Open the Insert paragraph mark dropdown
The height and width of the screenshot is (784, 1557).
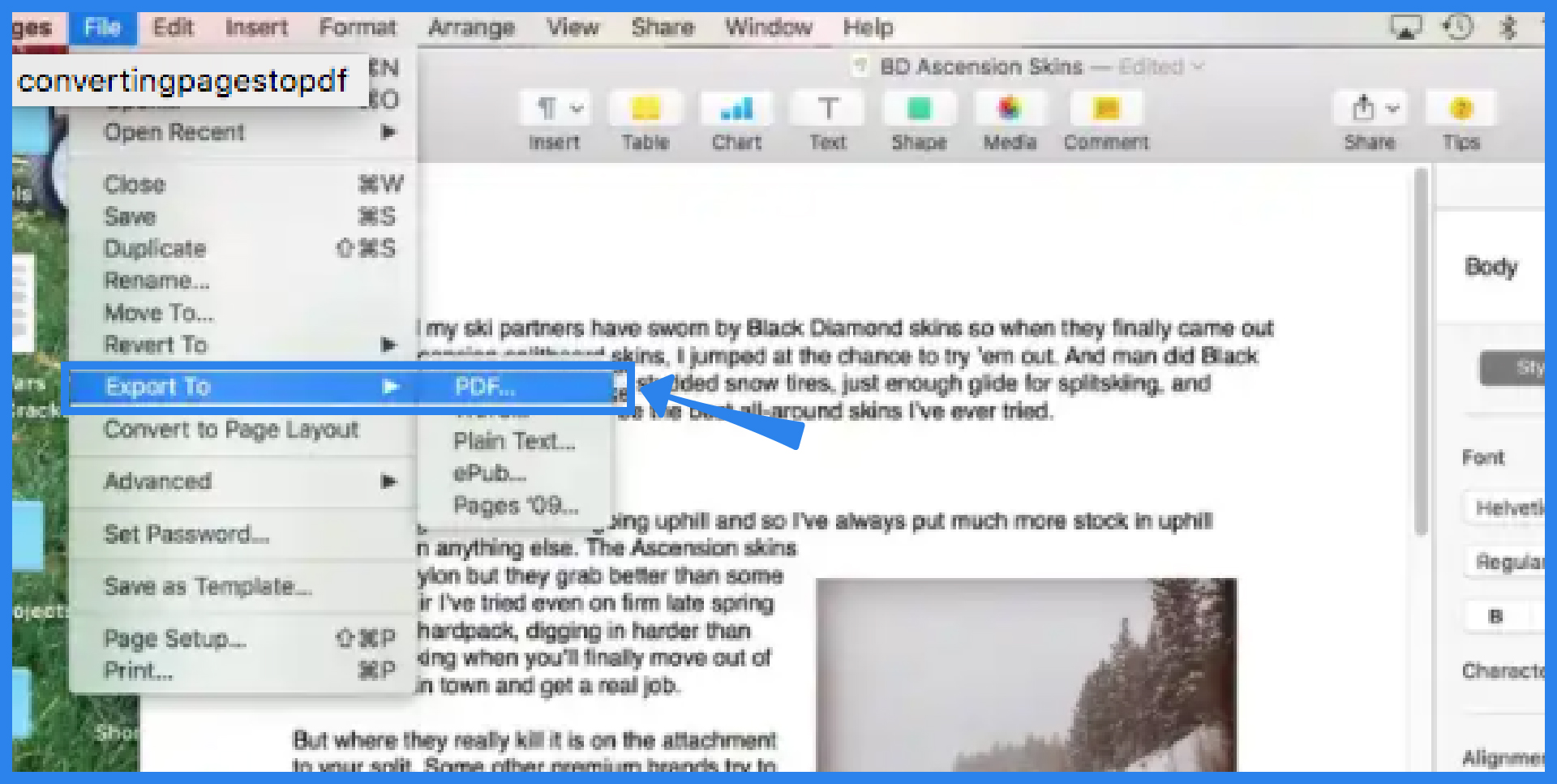click(x=556, y=108)
